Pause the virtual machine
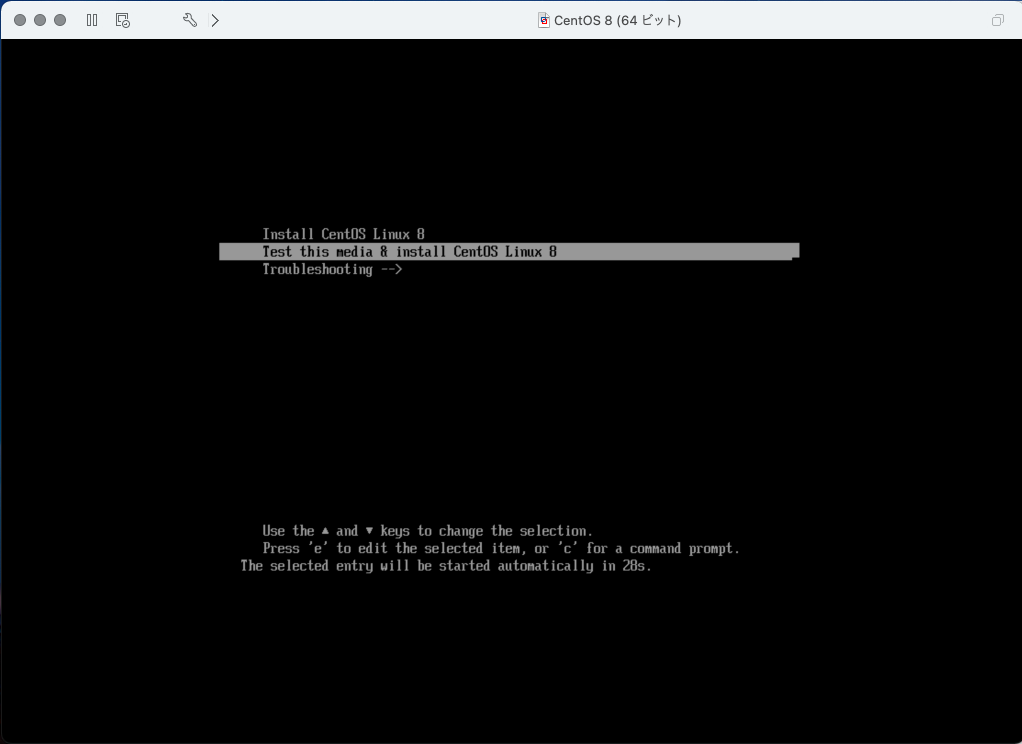Viewport: 1022px width, 744px height. click(x=92, y=20)
